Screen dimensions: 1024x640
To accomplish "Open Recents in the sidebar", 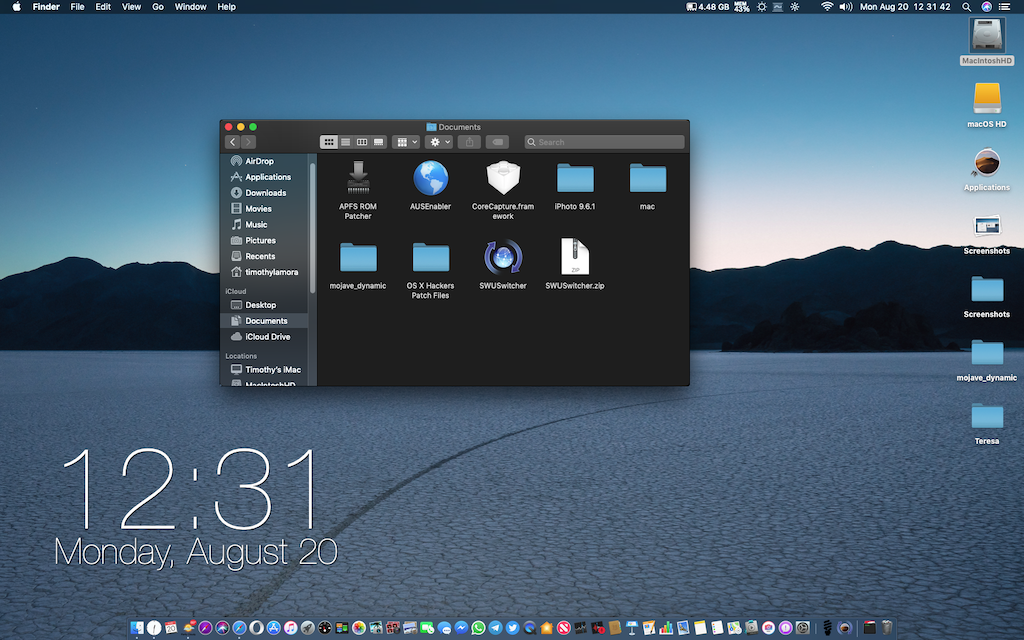I will (265, 256).
